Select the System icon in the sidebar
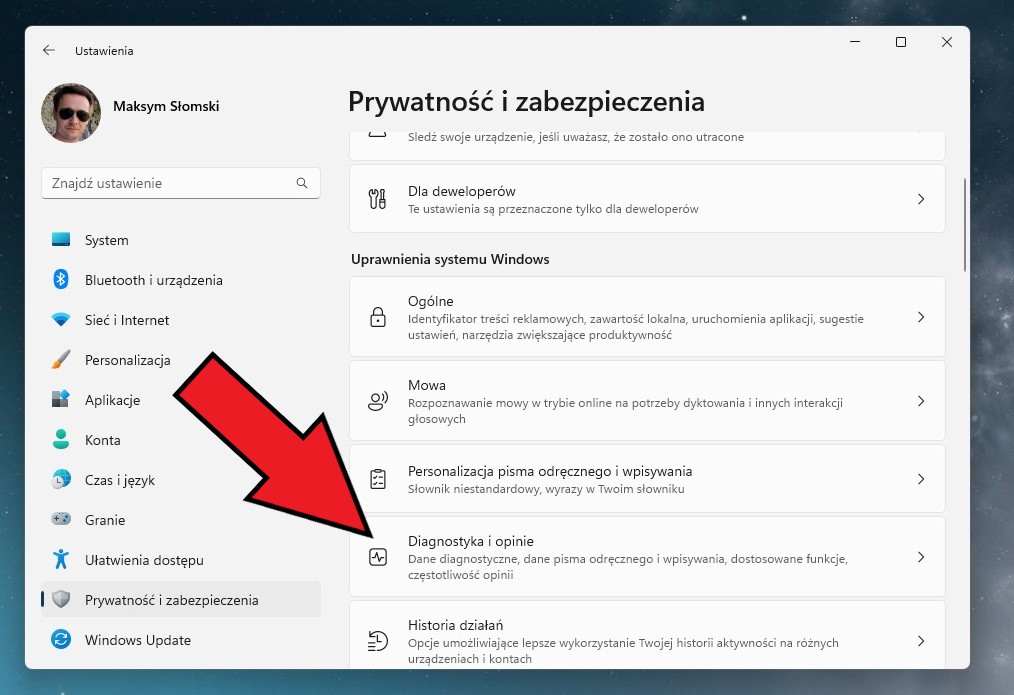Image resolution: width=1014 pixels, height=695 pixels. point(62,240)
